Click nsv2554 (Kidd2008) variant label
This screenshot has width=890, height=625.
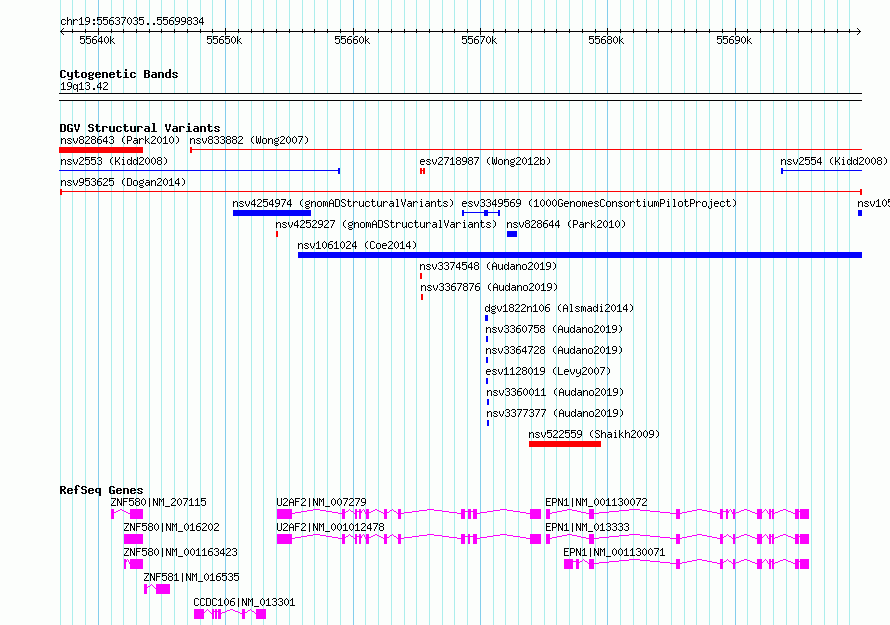pos(834,161)
